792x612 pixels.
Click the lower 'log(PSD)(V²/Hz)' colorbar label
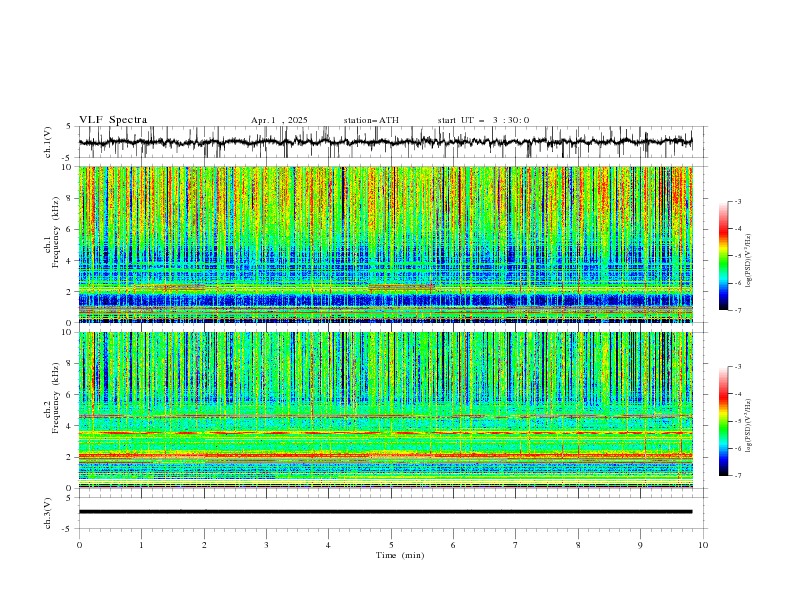pyautogui.click(x=748, y=426)
